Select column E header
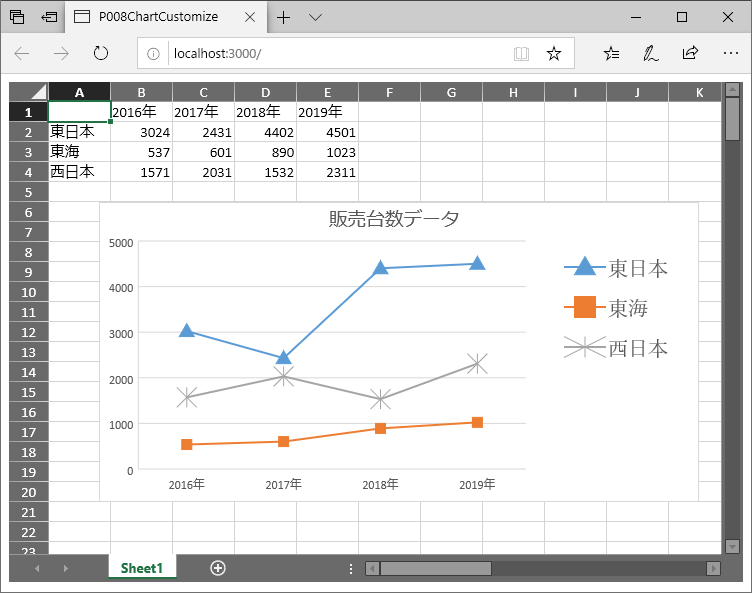 (x=328, y=92)
